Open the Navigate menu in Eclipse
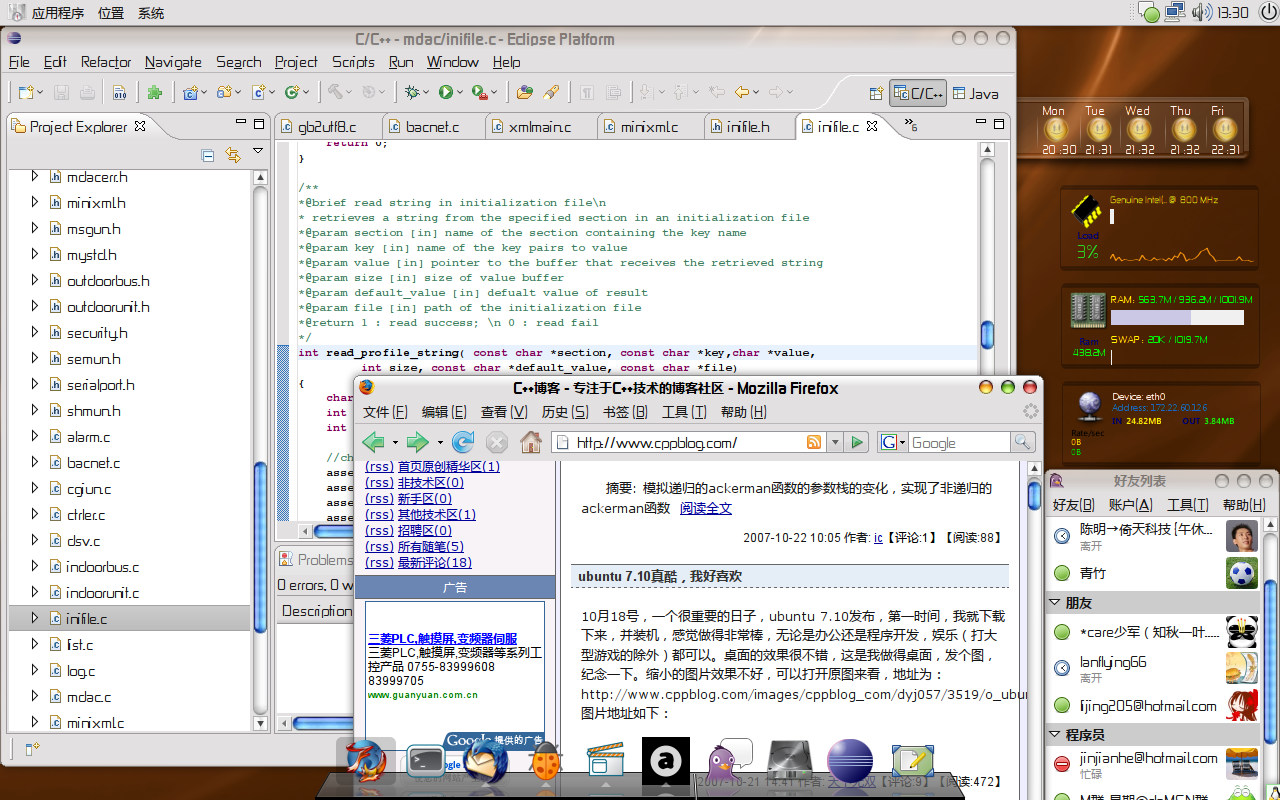 click(173, 62)
